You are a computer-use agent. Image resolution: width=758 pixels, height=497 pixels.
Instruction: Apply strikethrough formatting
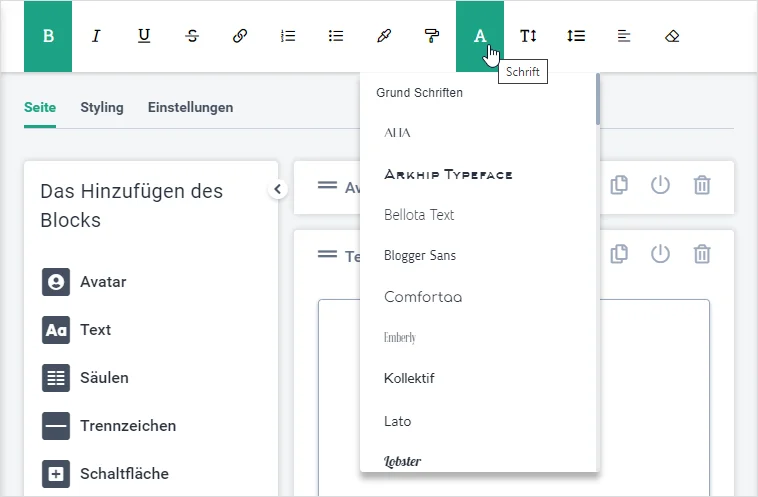[192, 36]
